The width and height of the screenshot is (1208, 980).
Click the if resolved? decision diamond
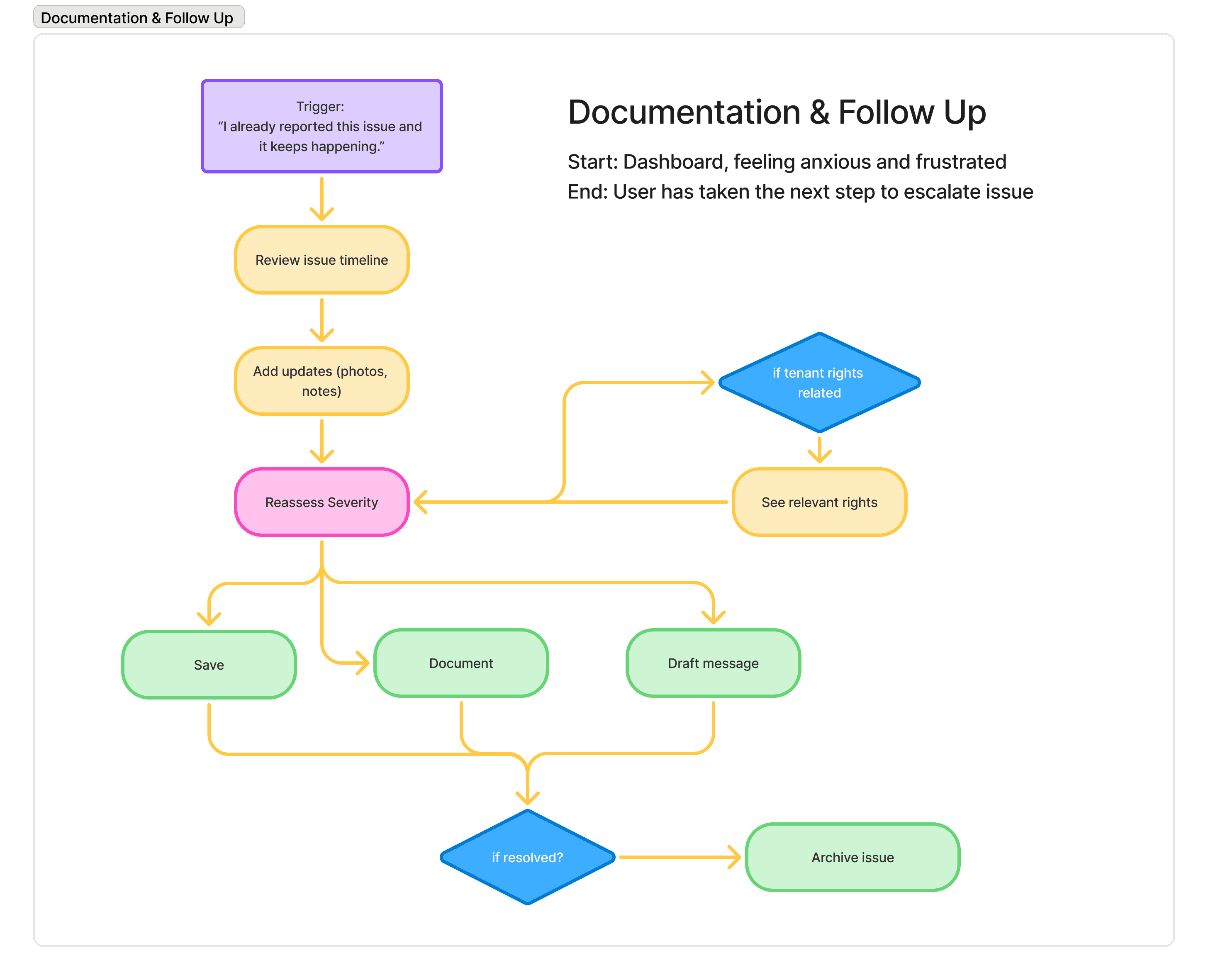point(527,857)
